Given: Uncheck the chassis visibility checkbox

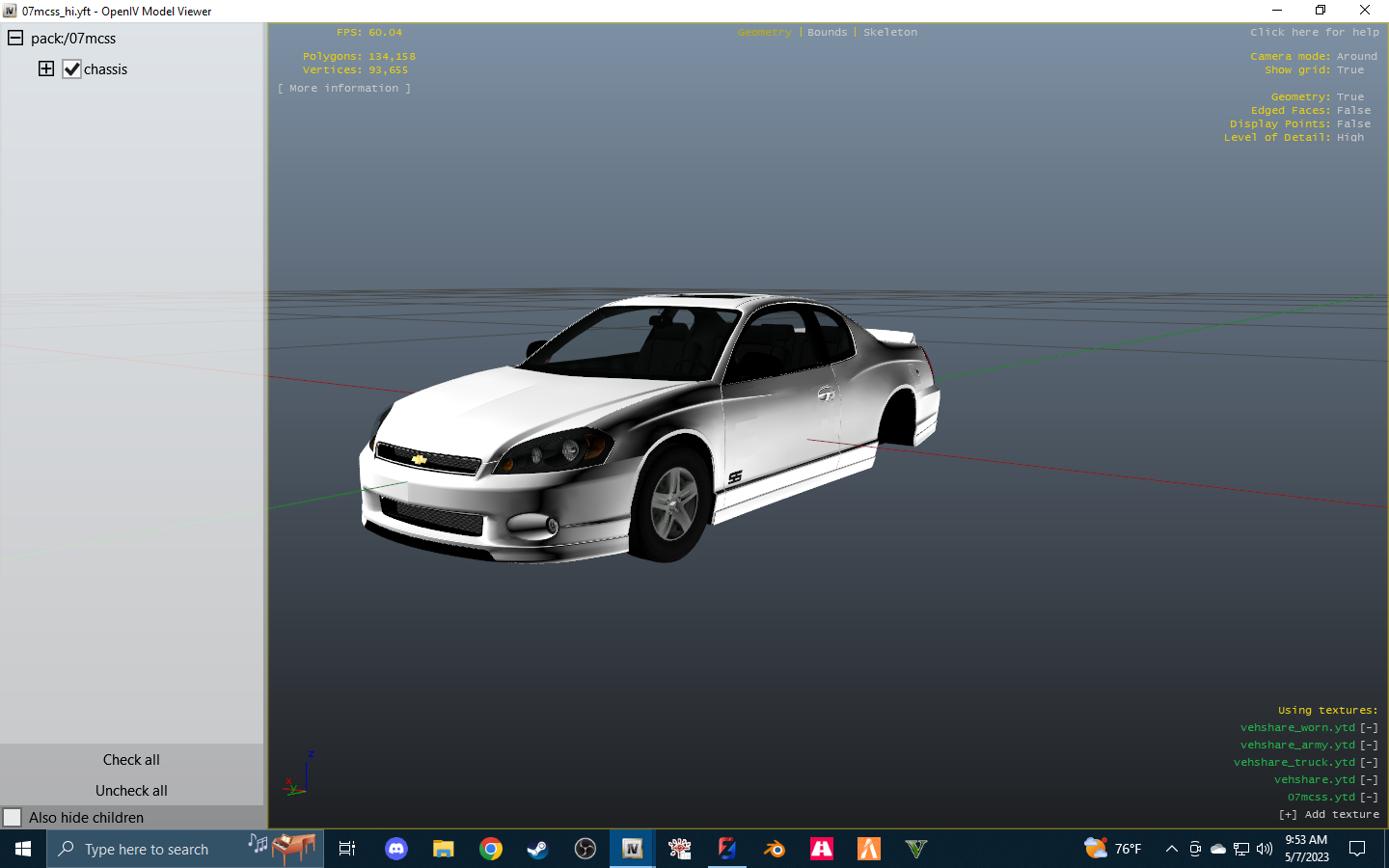Looking at the screenshot, I should point(72,68).
